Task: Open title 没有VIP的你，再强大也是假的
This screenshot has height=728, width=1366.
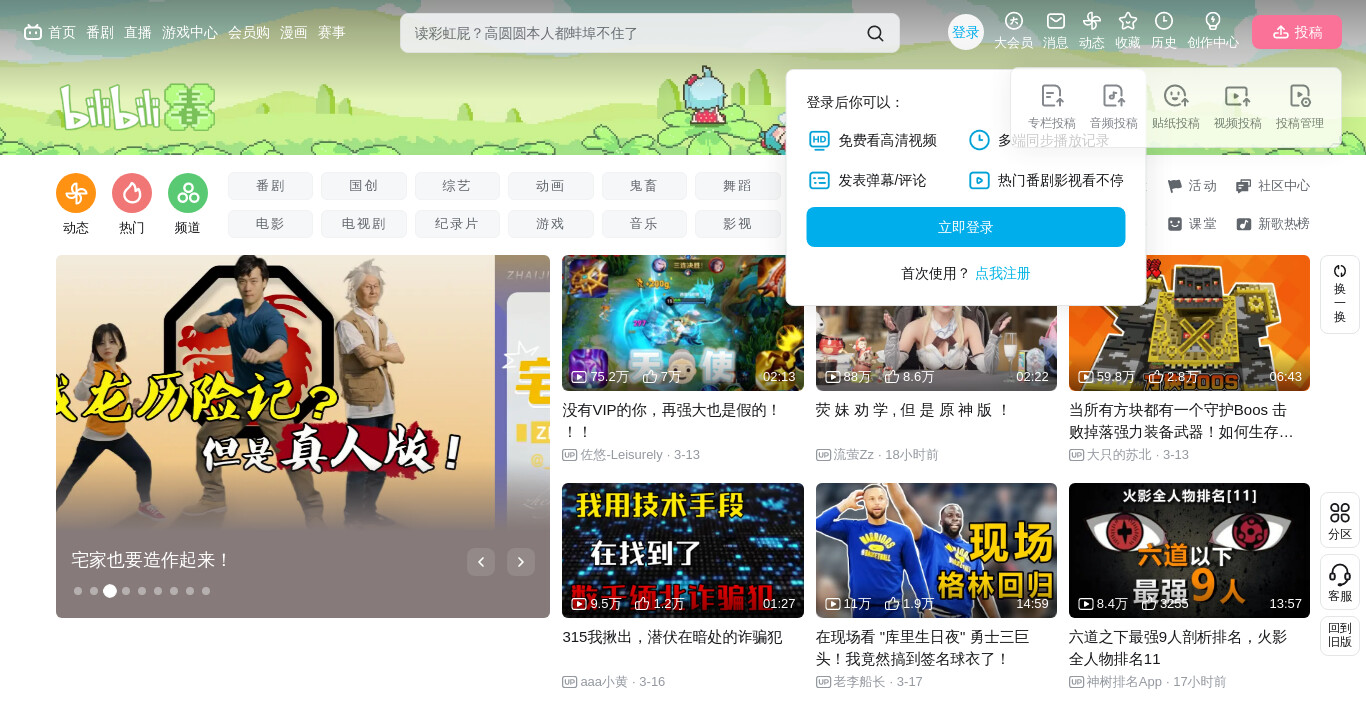Action: [671, 421]
